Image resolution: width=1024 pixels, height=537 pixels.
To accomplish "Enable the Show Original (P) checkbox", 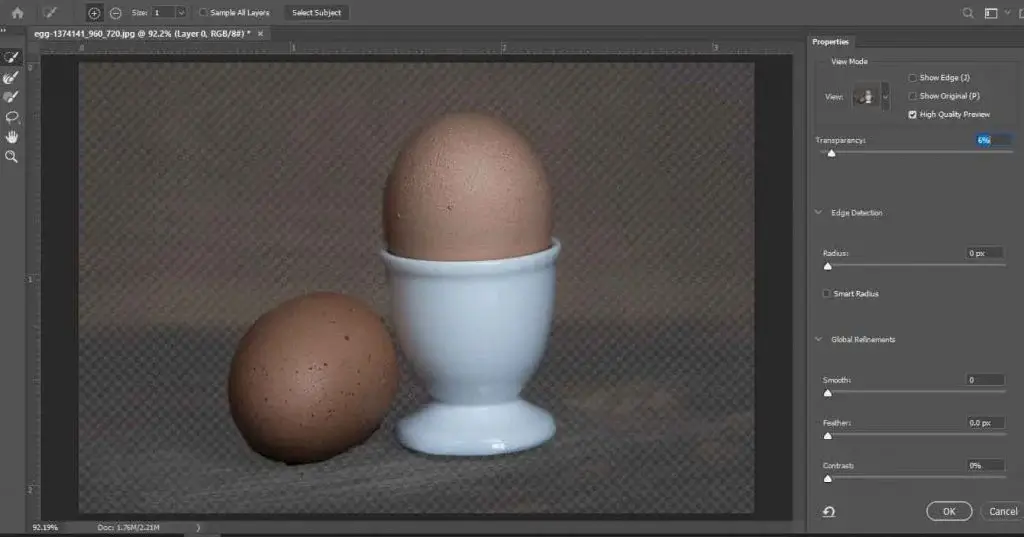I will 912,96.
